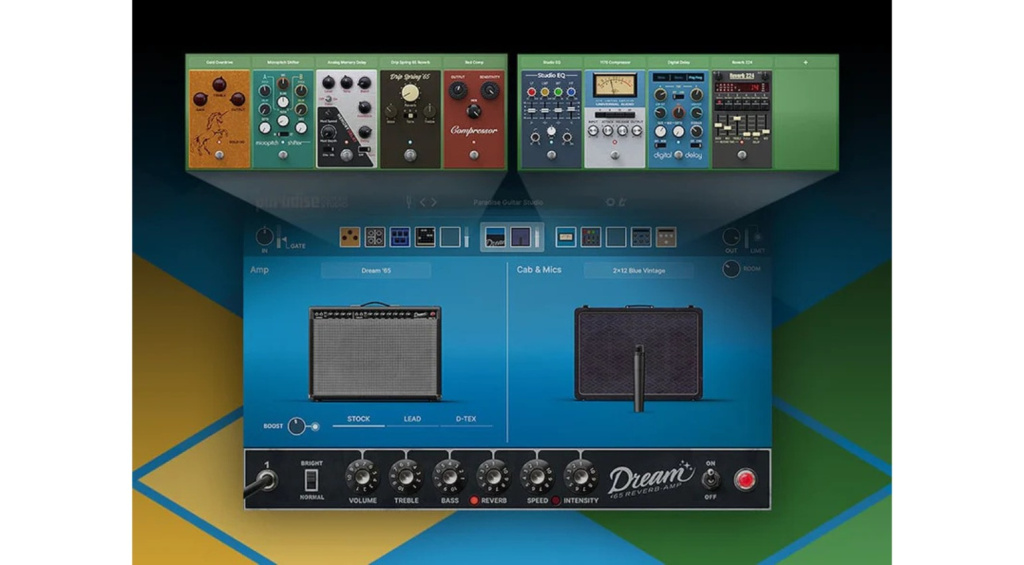The image size is (1024, 565).
Task: Click the BOOST amount knob
Action: (296, 426)
